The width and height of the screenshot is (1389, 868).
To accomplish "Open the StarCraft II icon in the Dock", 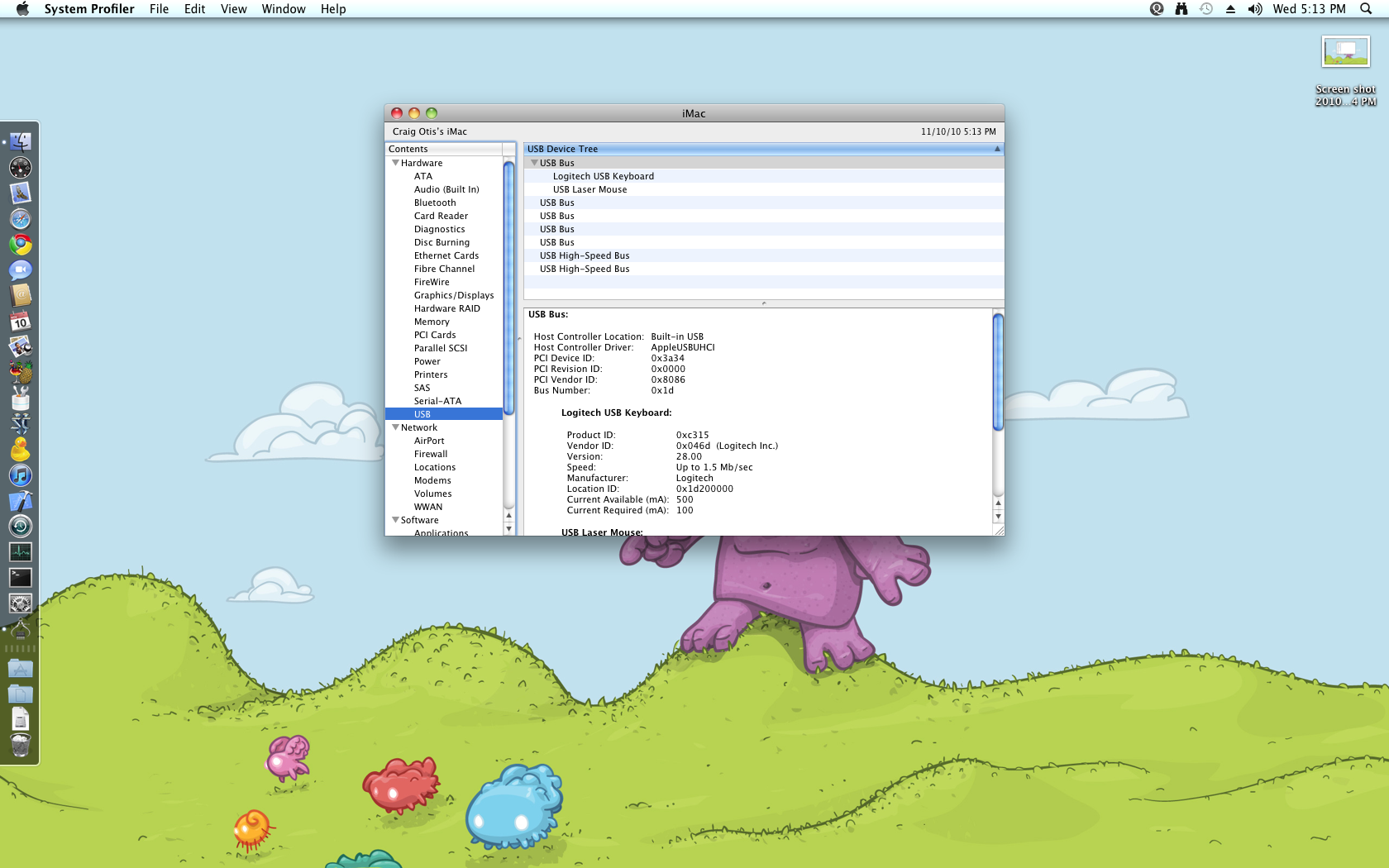I will click(20, 424).
